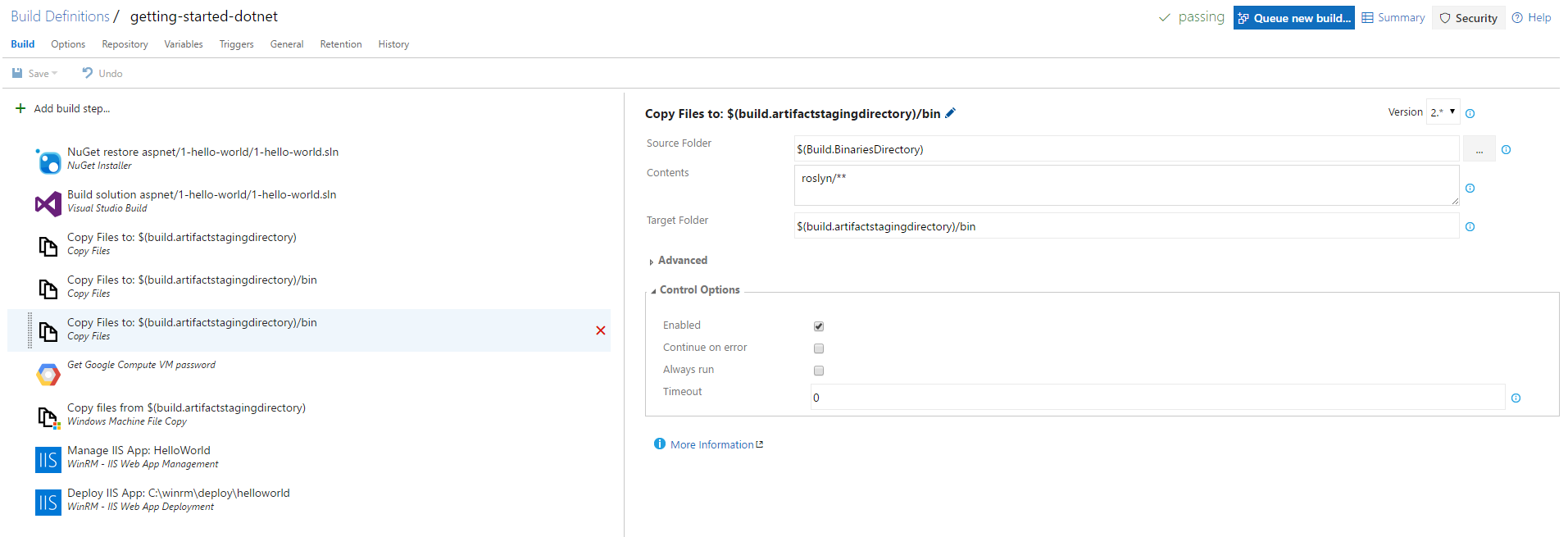
Task: Click the Target Folder input field
Action: pyautogui.click(x=1126, y=226)
